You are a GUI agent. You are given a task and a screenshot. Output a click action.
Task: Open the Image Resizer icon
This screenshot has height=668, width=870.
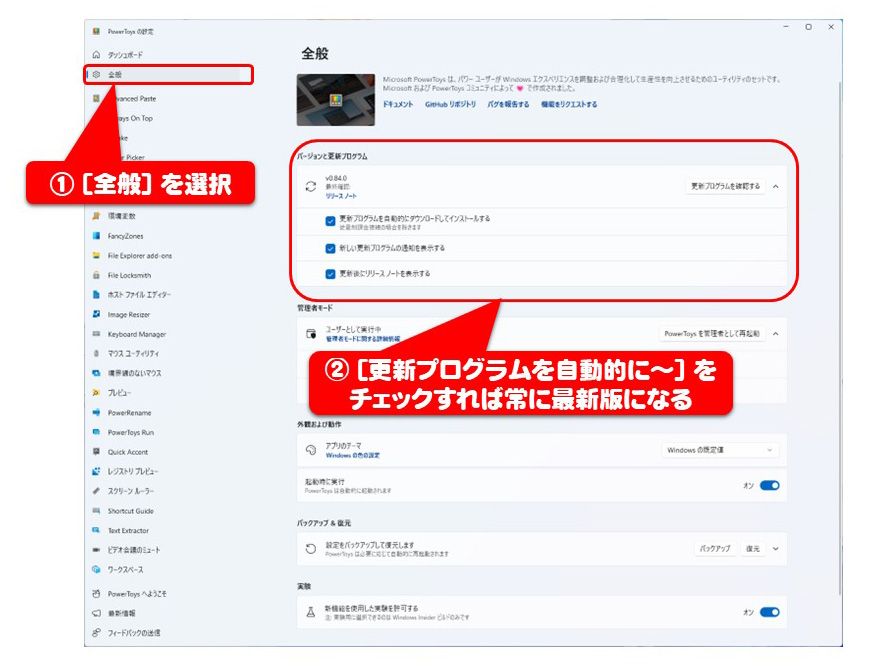97,314
